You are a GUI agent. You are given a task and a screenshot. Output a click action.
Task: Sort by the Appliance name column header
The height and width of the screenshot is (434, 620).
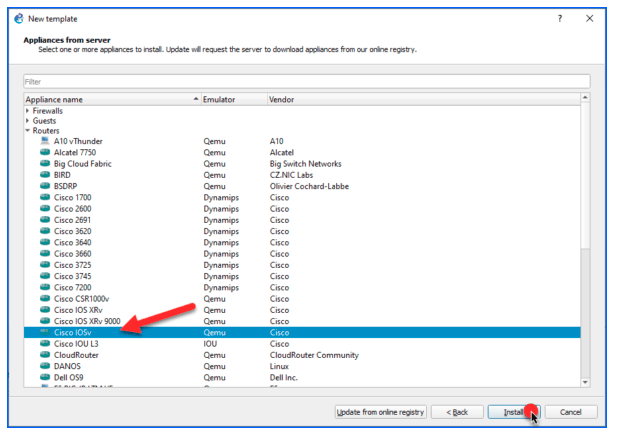click(x=110, y=100)
